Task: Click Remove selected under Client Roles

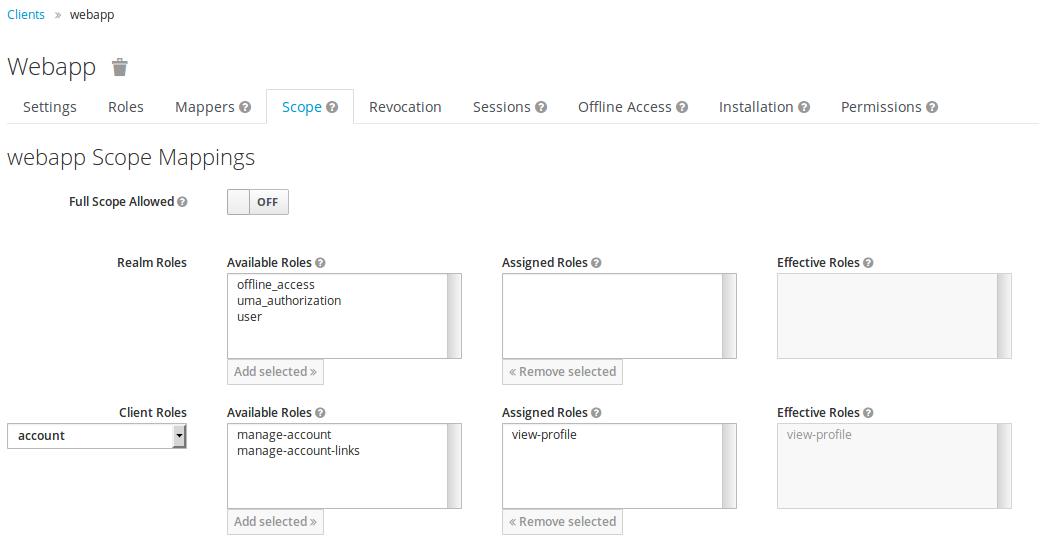Action: tap(562, 521)
